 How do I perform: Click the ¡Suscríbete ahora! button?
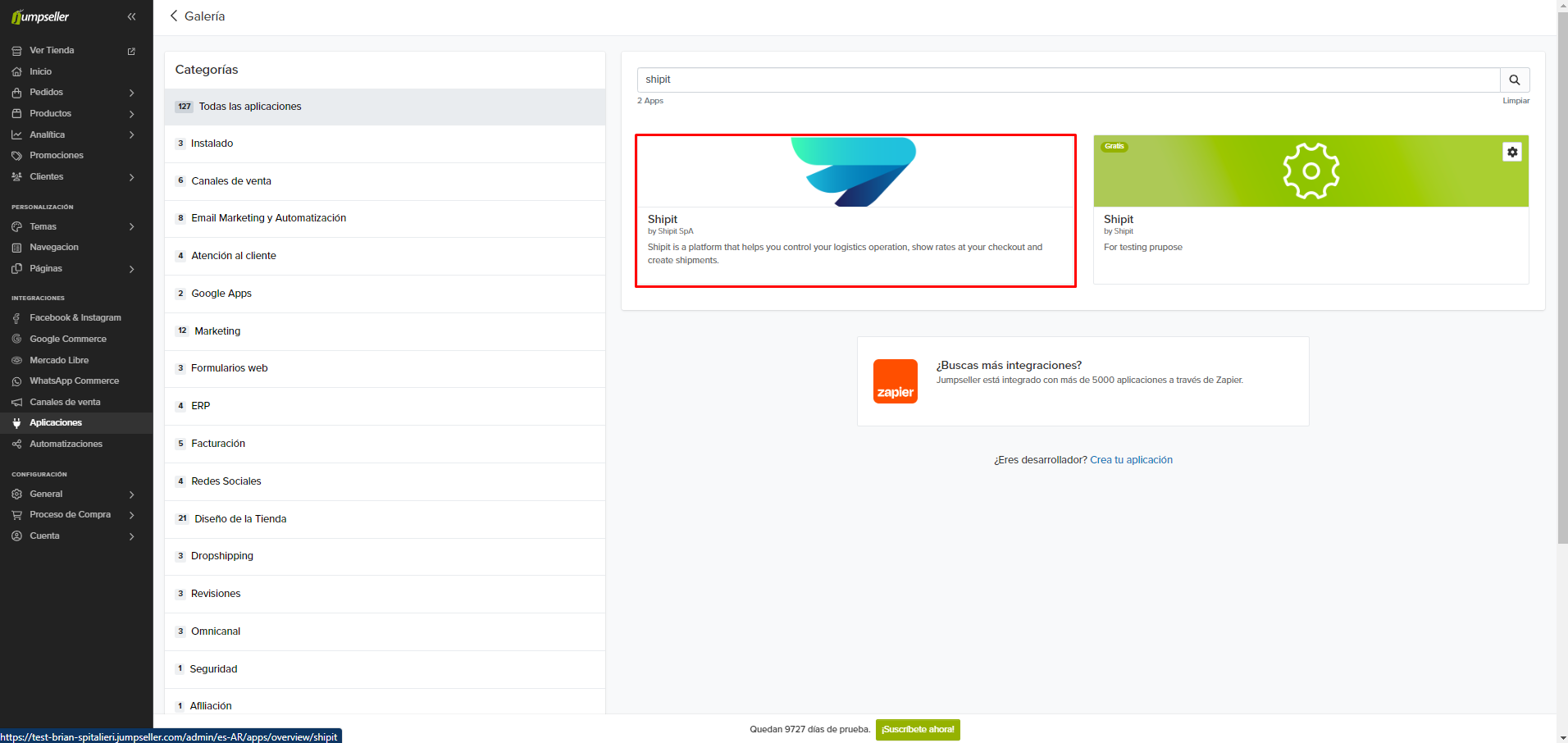(918, 730)
